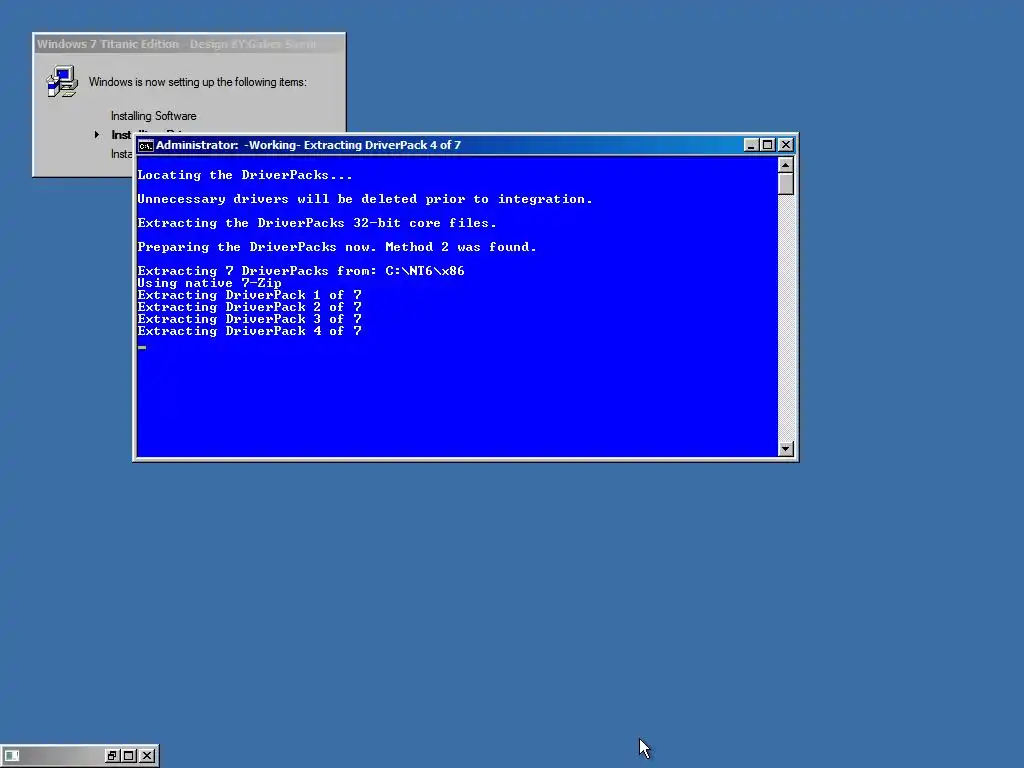Select "Installing Software" item in setup dialog
This screenshot has width=1024, height=768.
click(153, 116)
